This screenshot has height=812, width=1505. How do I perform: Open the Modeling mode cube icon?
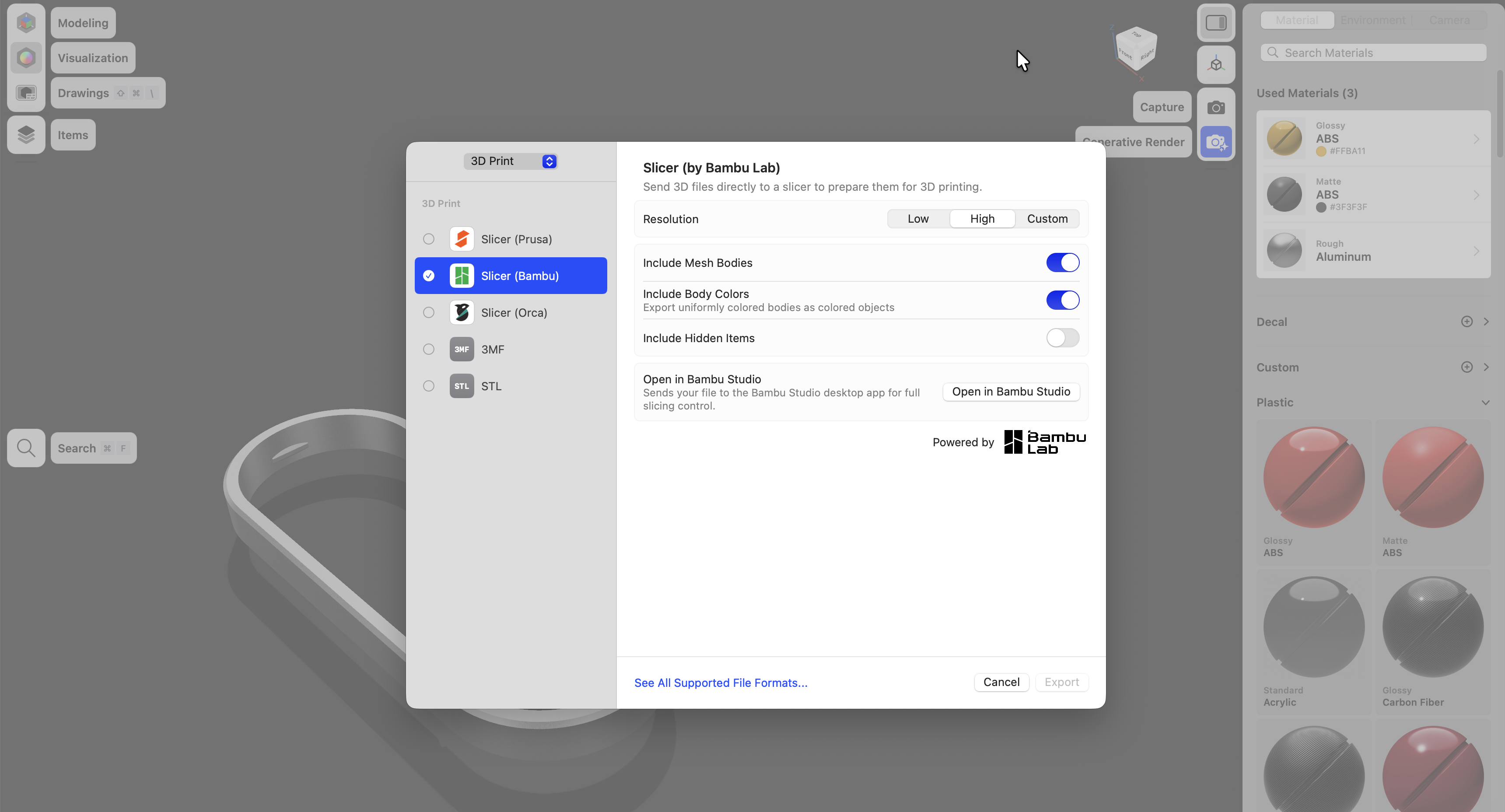(x=26, y=23)
